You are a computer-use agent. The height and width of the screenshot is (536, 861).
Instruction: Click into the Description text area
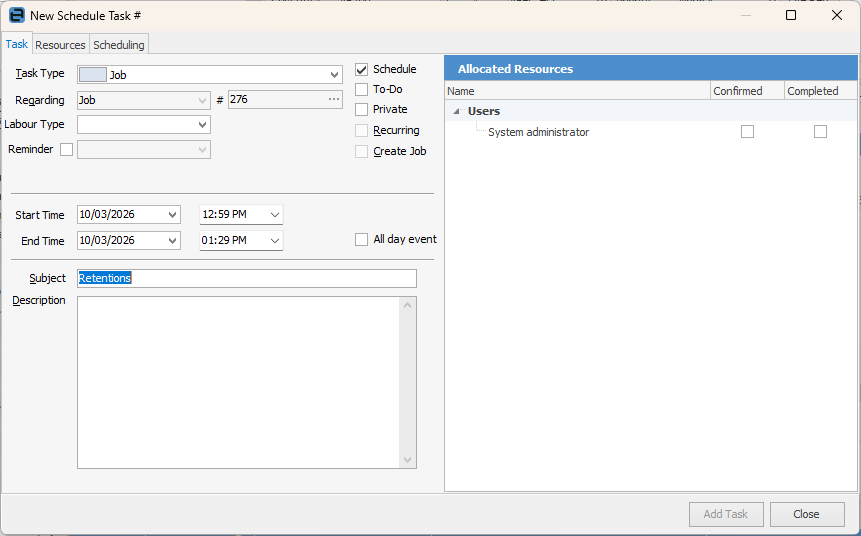coord(239,382)
